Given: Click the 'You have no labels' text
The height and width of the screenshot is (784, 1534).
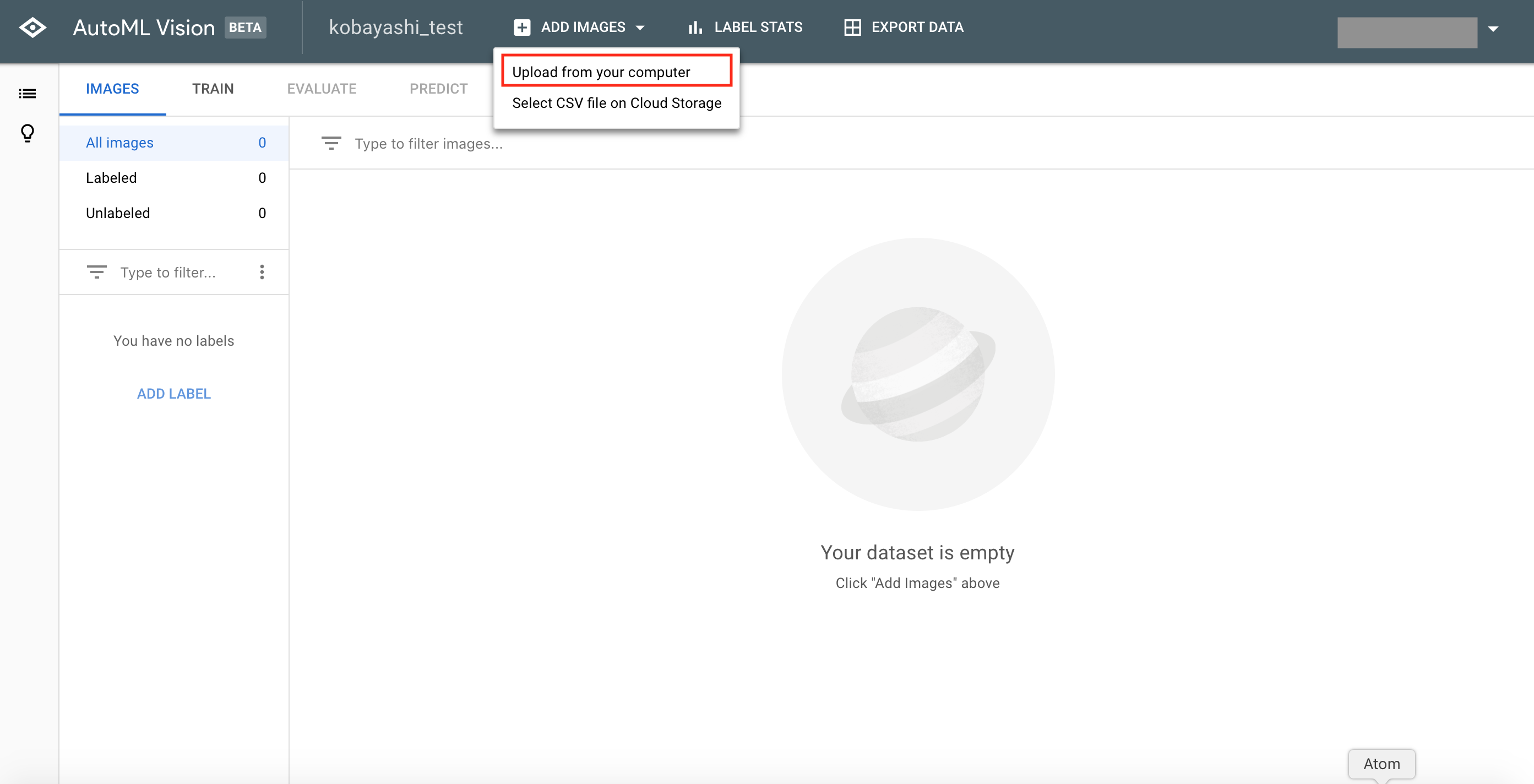Looking at the screenshot, I should pos(174,340).
